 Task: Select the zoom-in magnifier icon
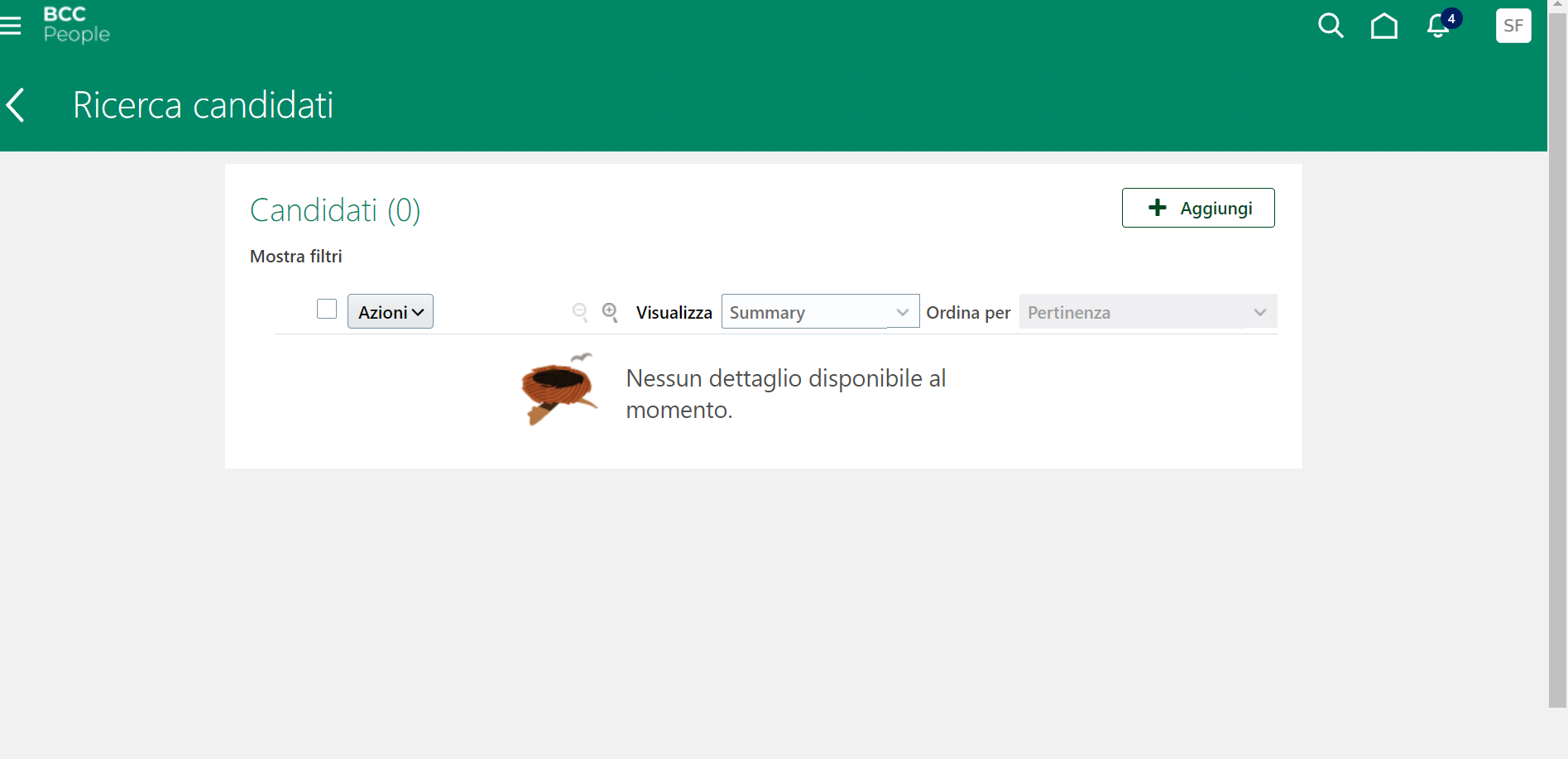610,313
